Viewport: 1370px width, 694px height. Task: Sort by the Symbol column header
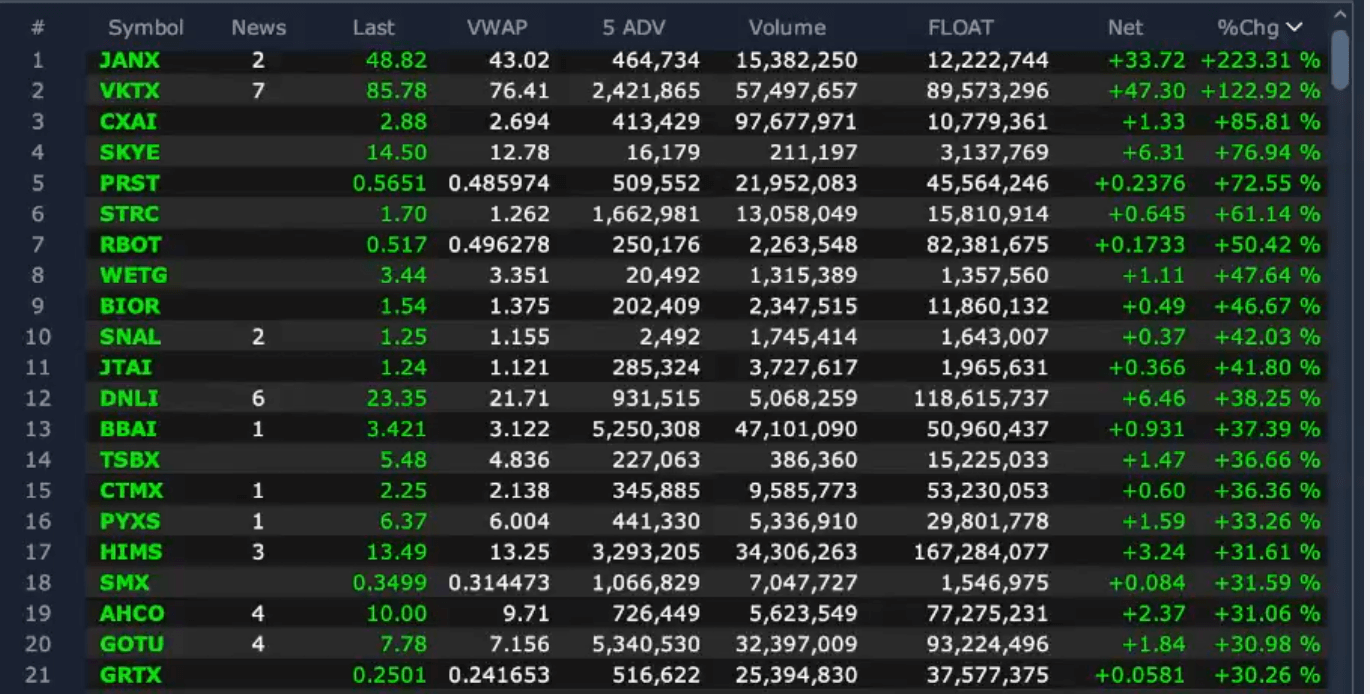[x=145, y=28]
